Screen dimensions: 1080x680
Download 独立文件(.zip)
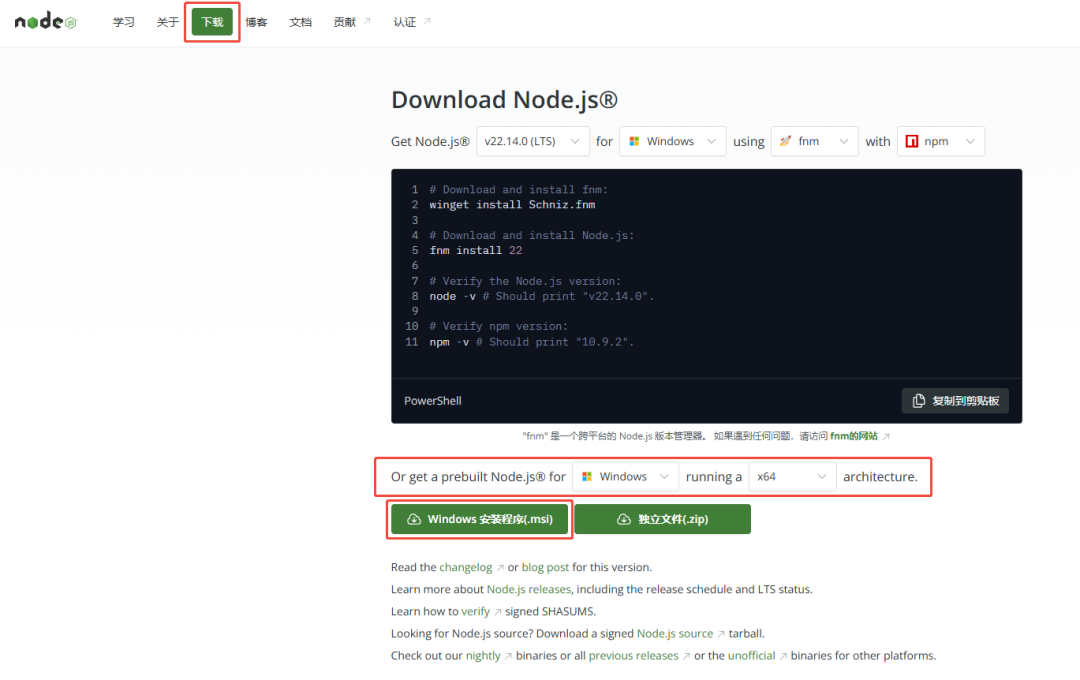[663, 519]
